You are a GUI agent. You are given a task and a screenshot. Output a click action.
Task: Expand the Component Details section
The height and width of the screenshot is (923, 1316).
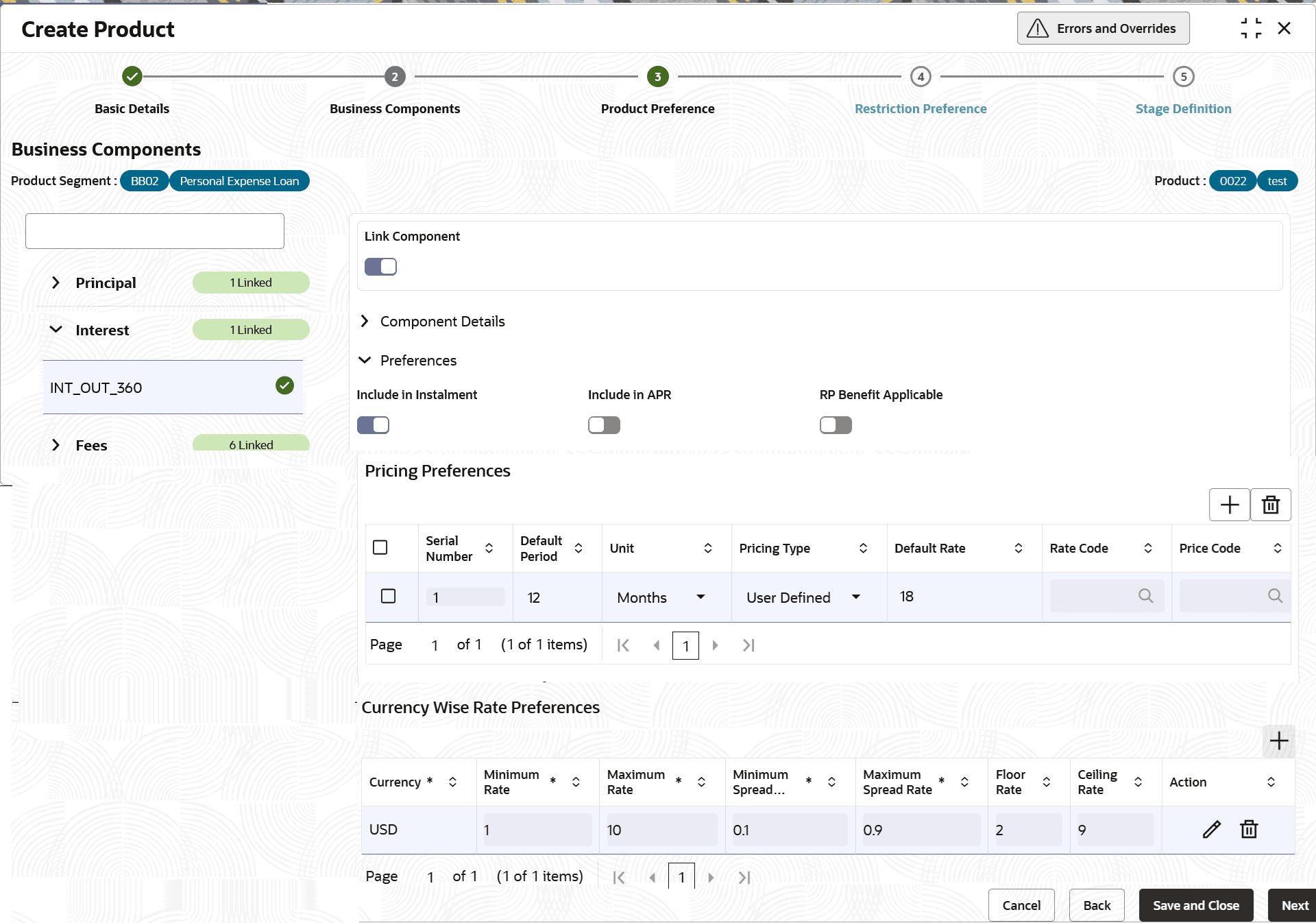(x=365, y=321)
